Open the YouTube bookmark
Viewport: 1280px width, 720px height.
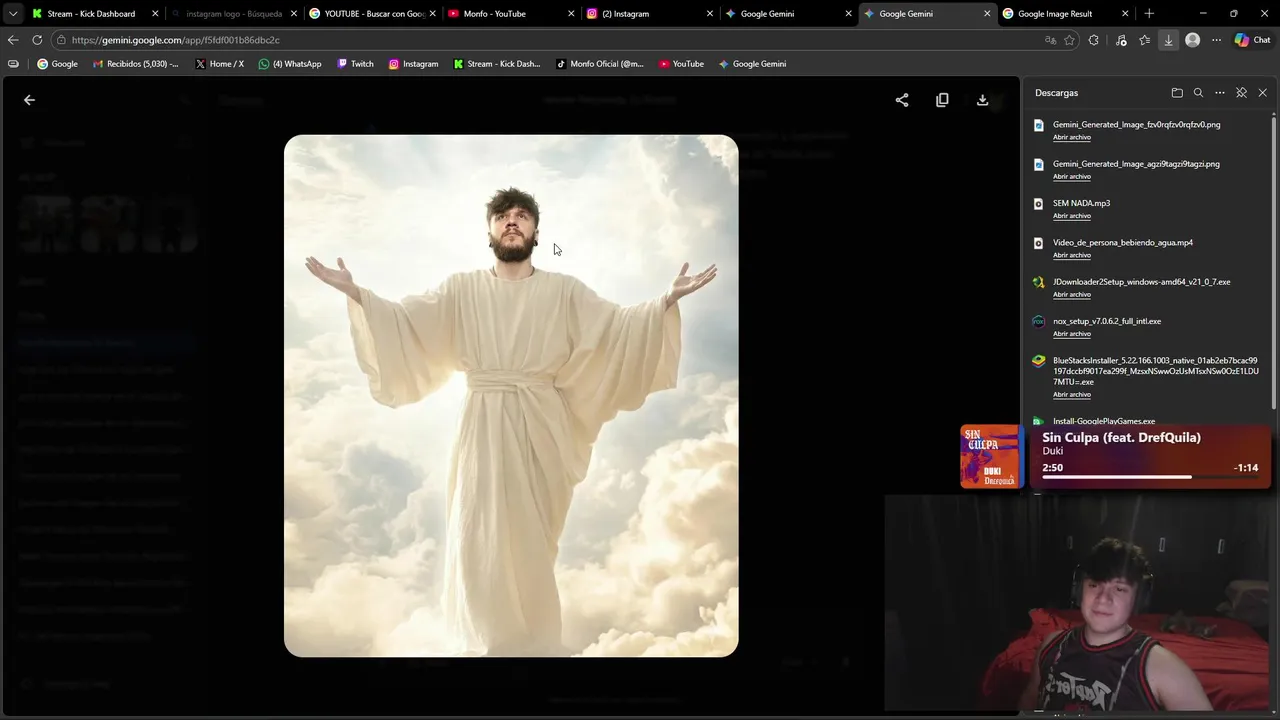[681, 64]
